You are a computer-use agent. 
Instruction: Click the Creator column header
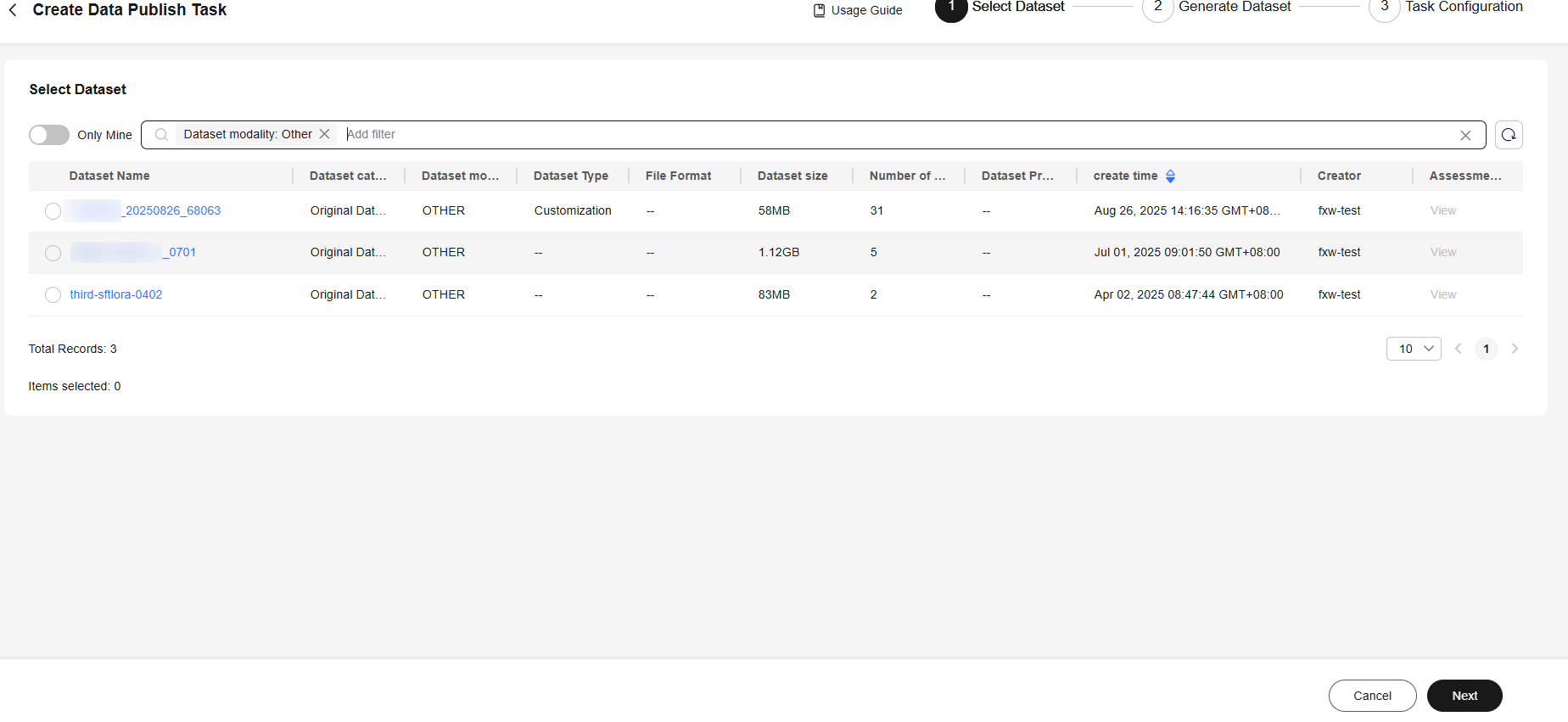(x=1339, y=176)
